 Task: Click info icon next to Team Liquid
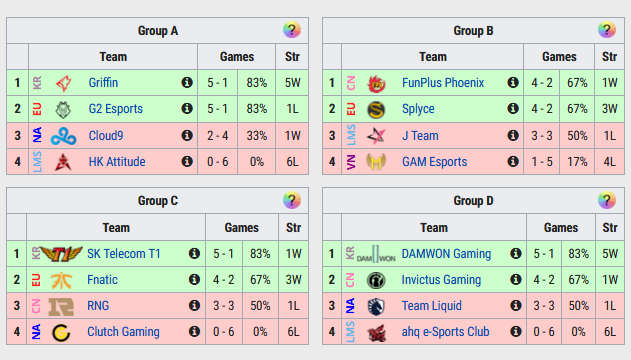coord(516,306)
